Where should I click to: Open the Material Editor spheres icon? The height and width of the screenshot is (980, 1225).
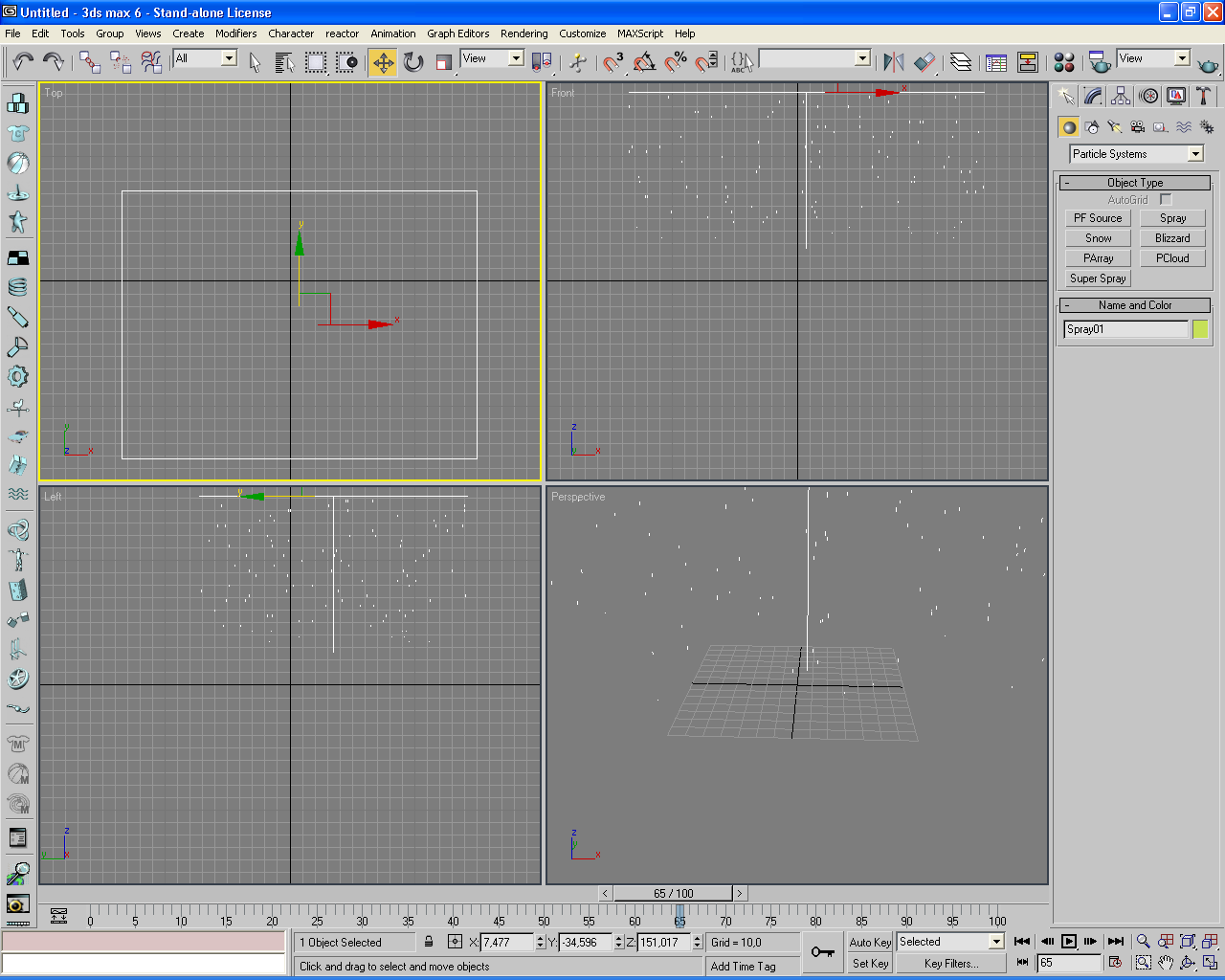pos(1063,62)
